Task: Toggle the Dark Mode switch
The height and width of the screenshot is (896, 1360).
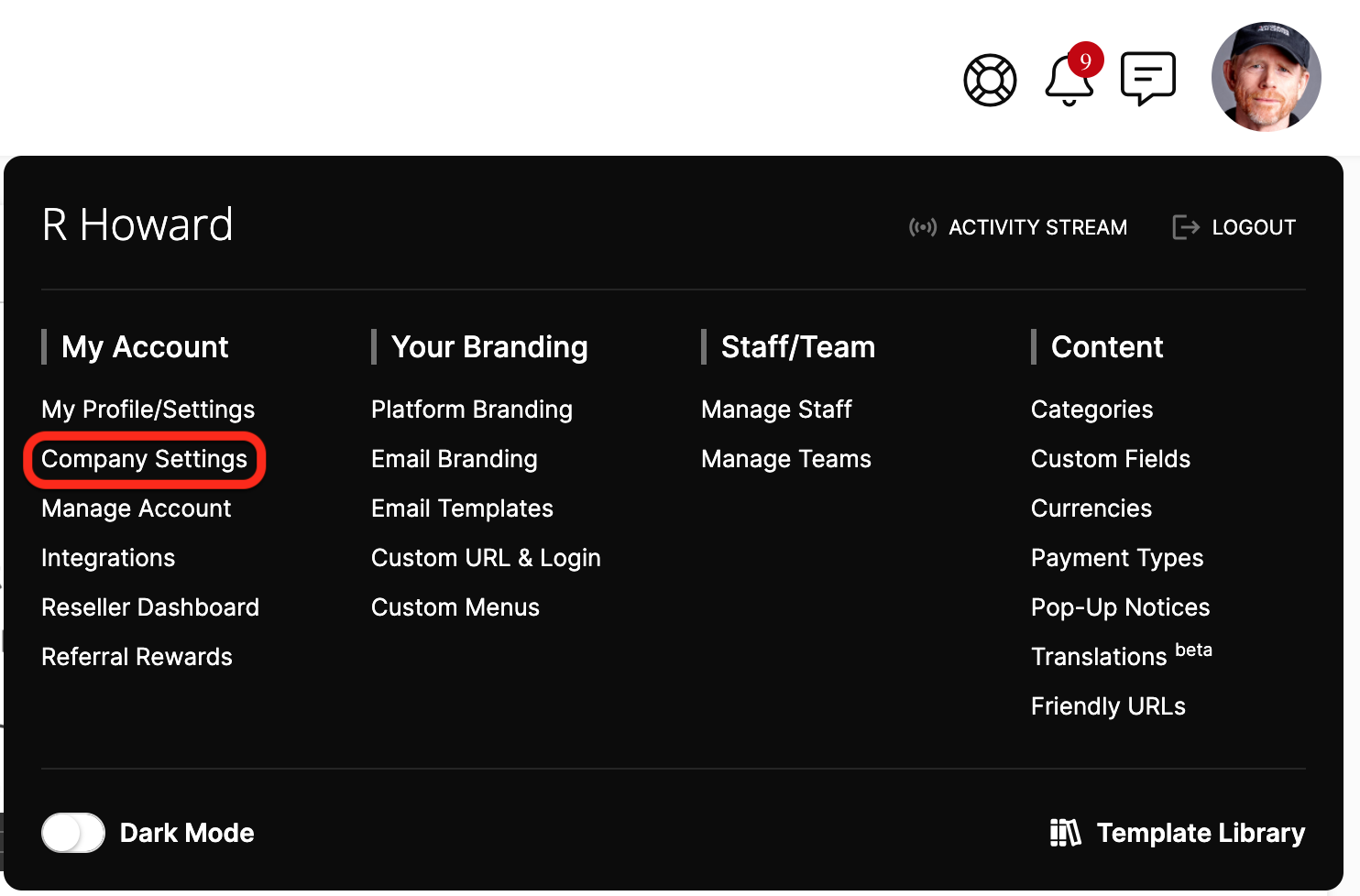Action: pyautogui.click(x=73, y=833)
